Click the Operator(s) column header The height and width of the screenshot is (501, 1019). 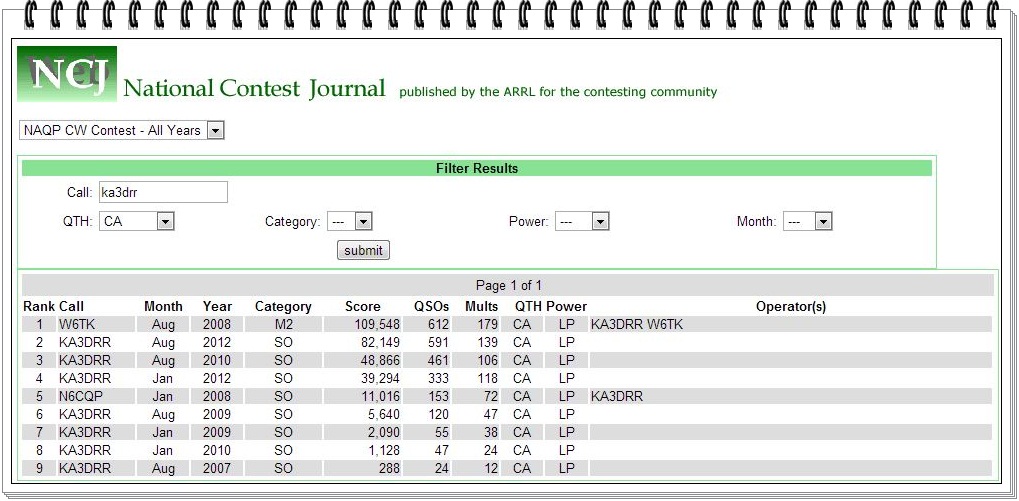click(791, 306)
